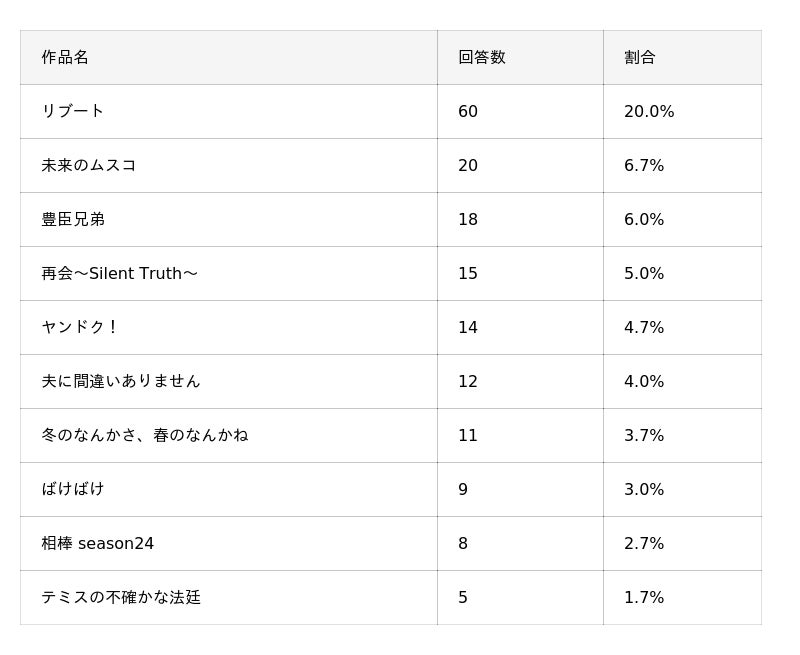Click the response count 18 cell

click(468, 219)
